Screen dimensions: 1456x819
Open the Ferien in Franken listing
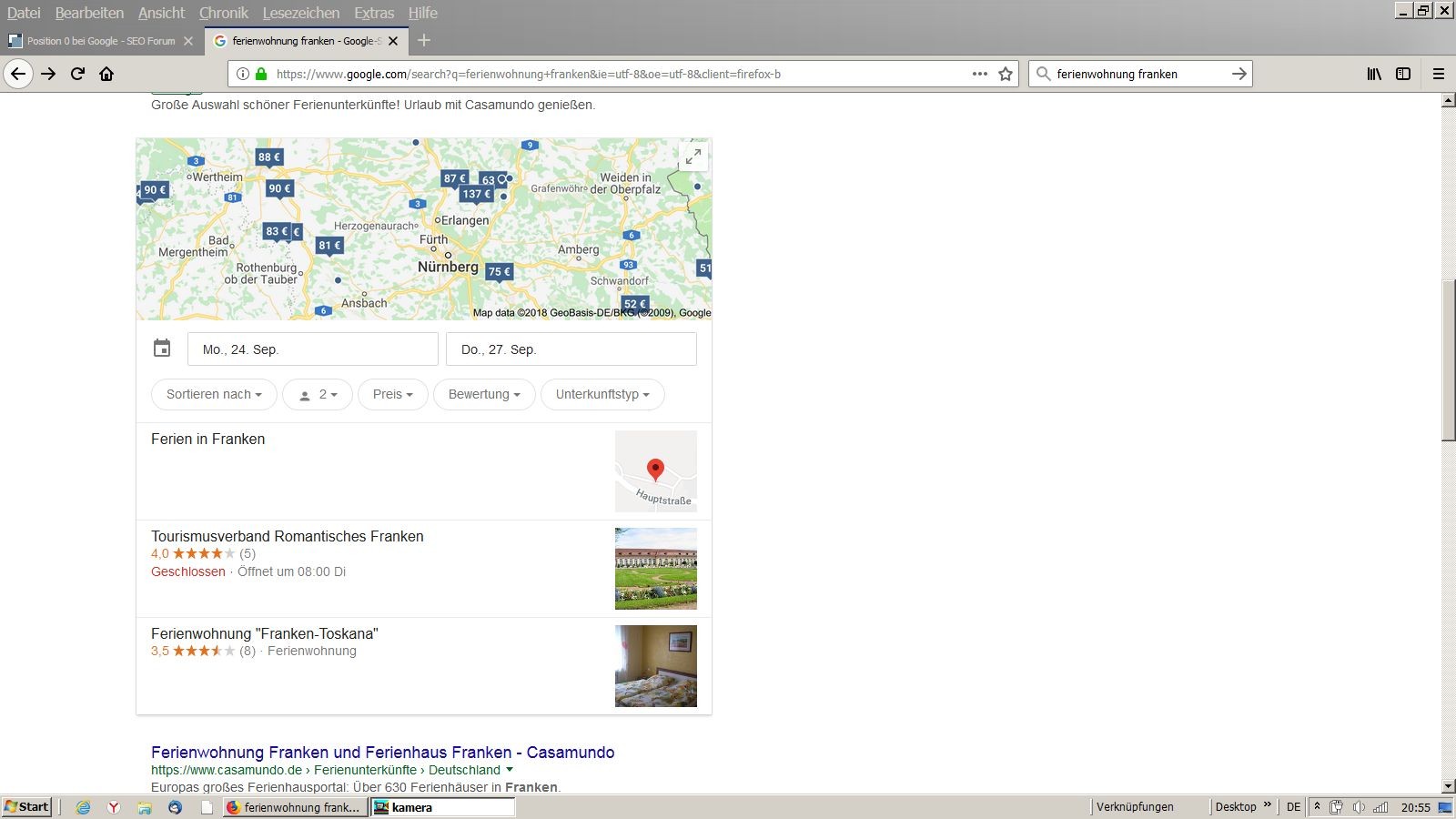[207, 439]
